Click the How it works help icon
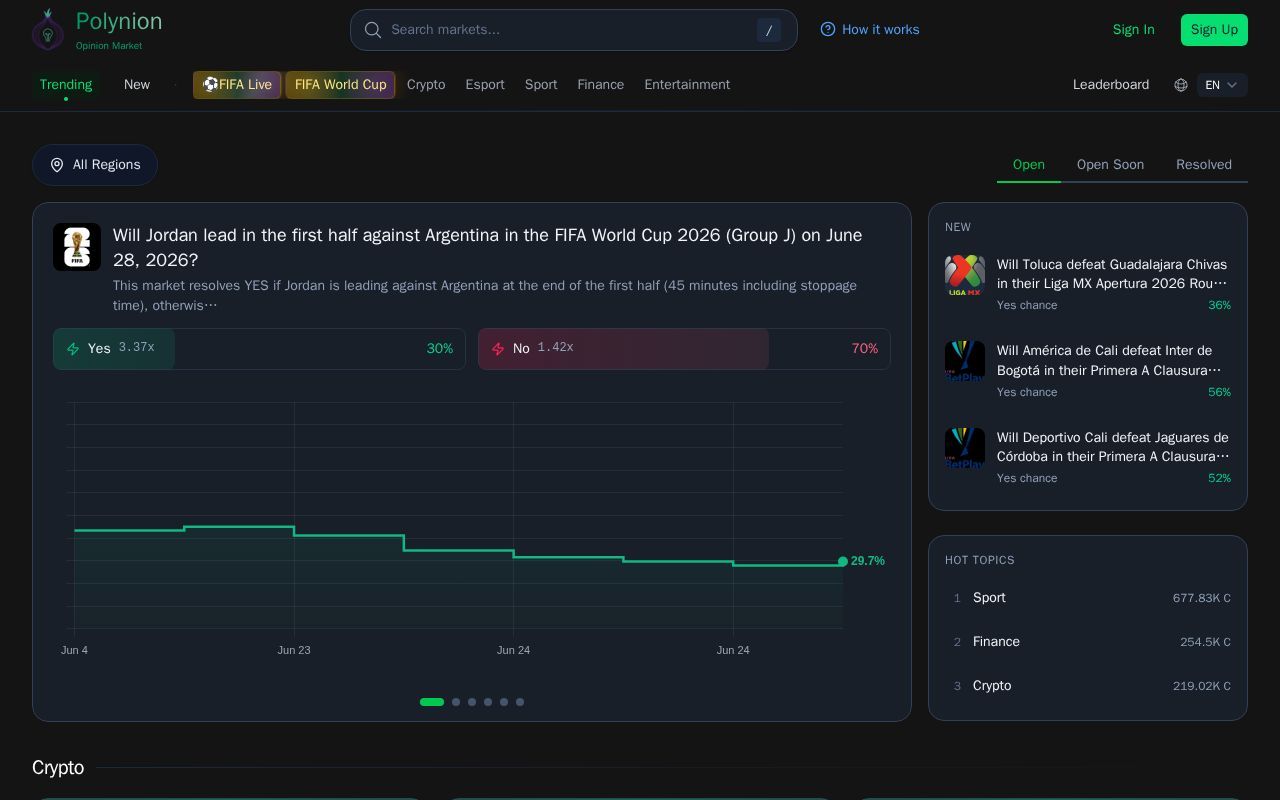 [828, 29]
